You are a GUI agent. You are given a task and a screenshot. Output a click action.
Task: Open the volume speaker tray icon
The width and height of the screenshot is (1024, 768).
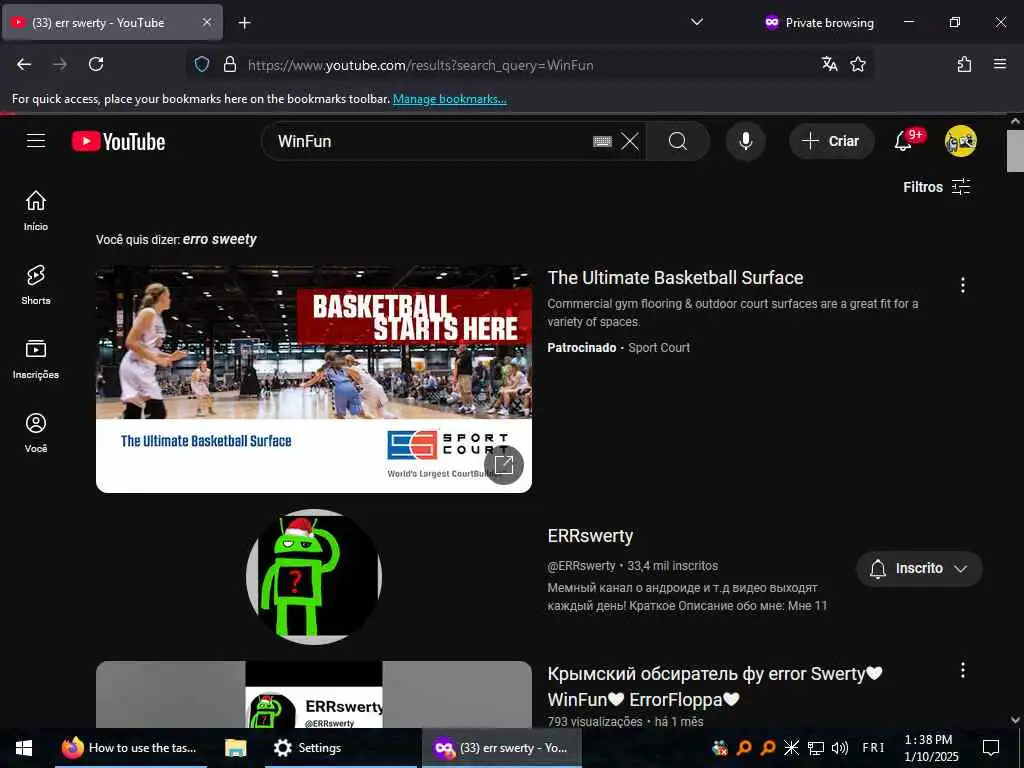tap(840, 748)
